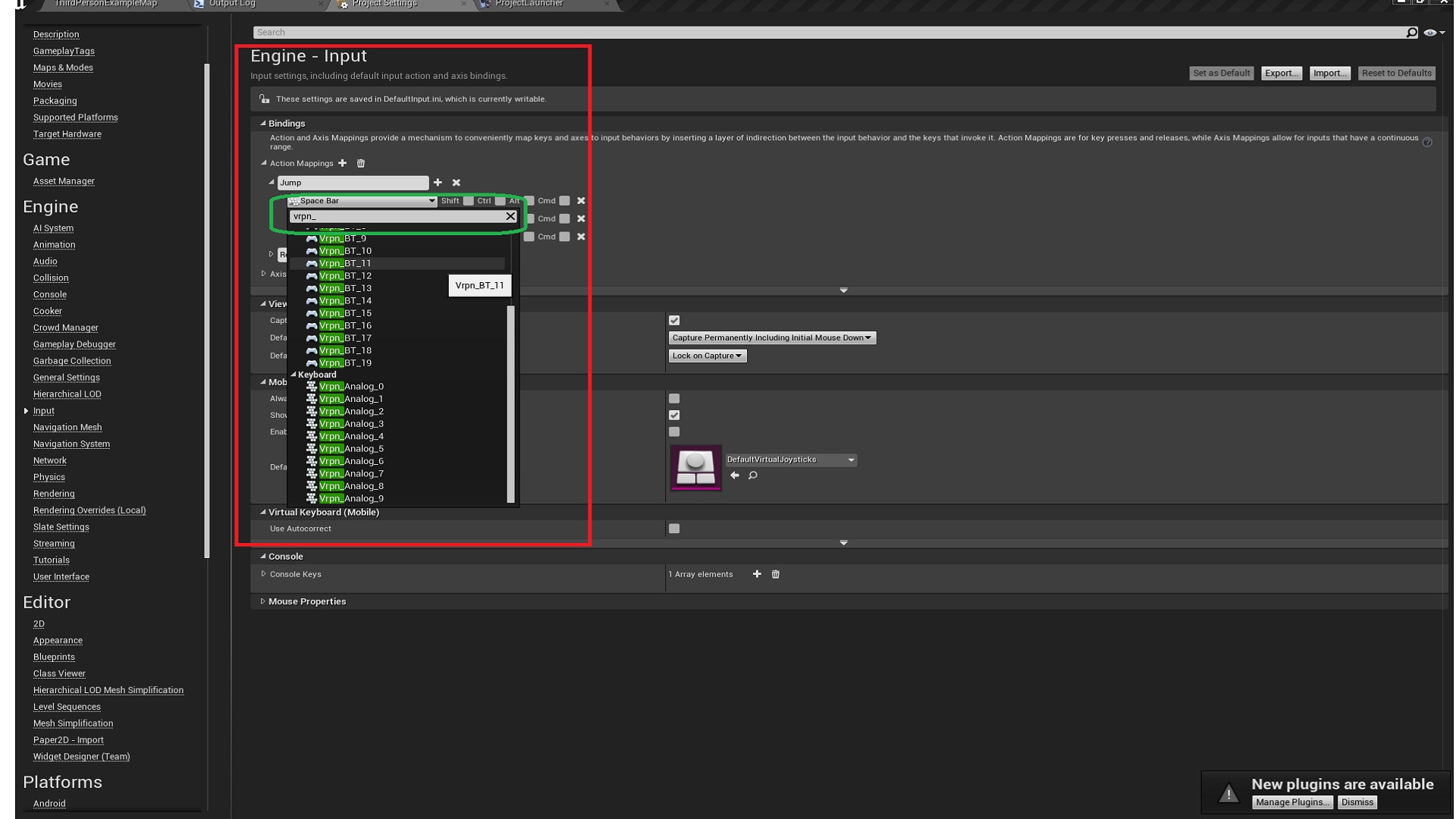Add a new key binding to Jump via plus icon
Image resolution: width=1456 pixels, height=819 pixels.
click(x=438, y=182)
